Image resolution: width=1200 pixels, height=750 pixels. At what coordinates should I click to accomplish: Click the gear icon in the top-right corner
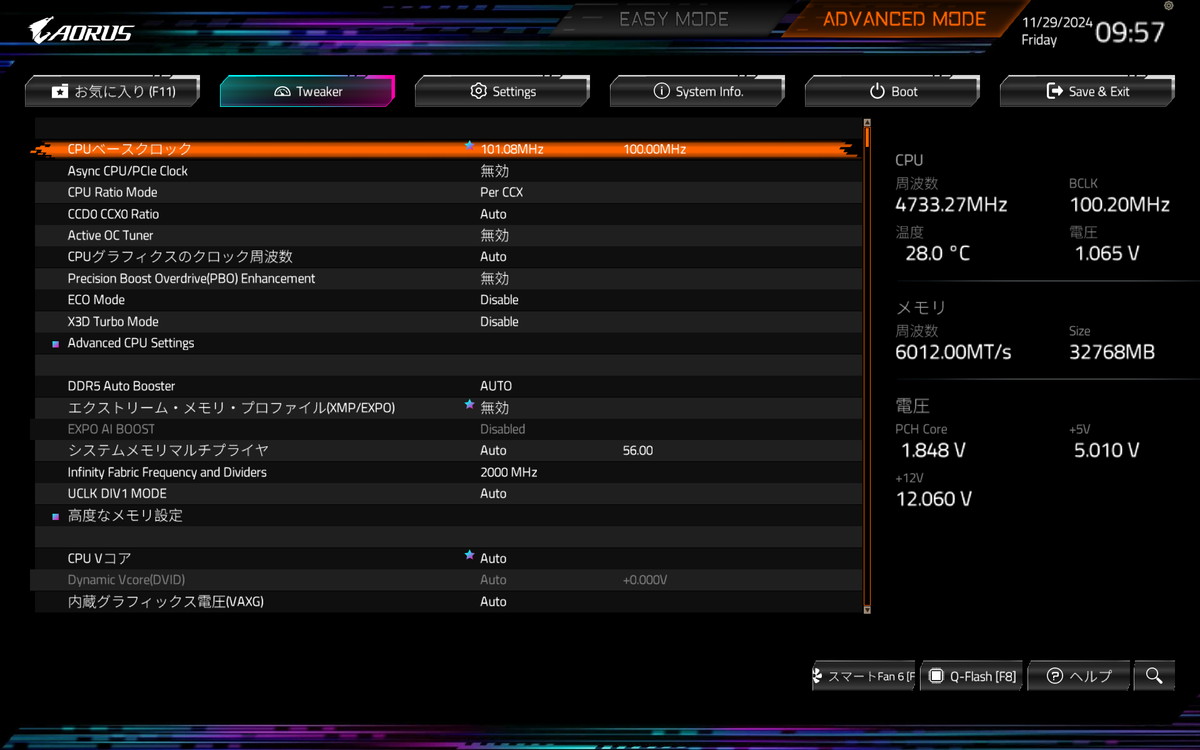coord(1168,6)
